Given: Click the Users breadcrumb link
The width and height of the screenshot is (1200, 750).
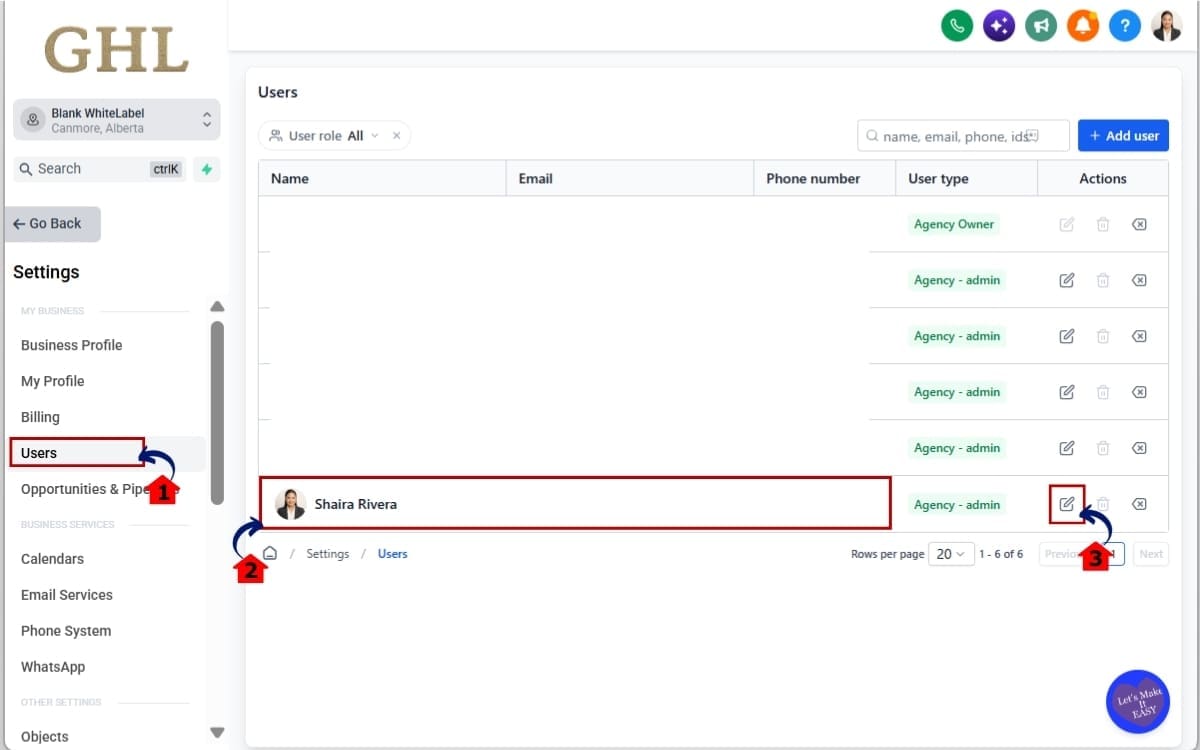Looking at the screenshot, I should [392, 553].
